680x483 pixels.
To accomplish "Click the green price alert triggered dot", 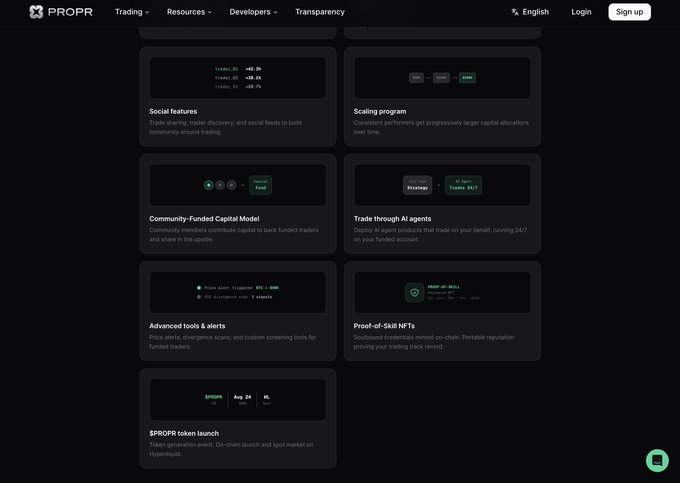I will pyautogui.click(x=199, y=288).
